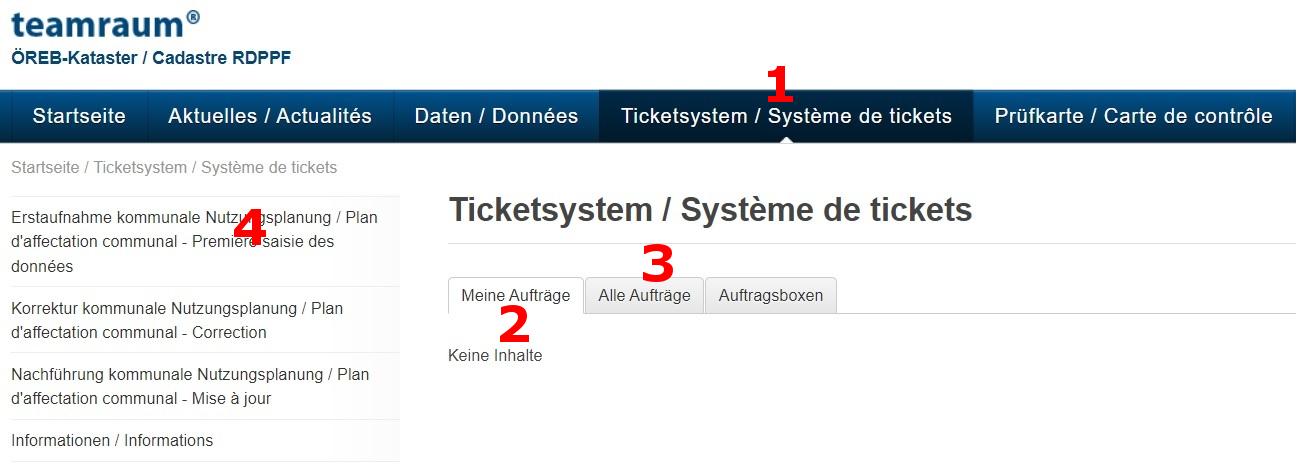Open the Aktuelles / Actualités menu item

270,116
